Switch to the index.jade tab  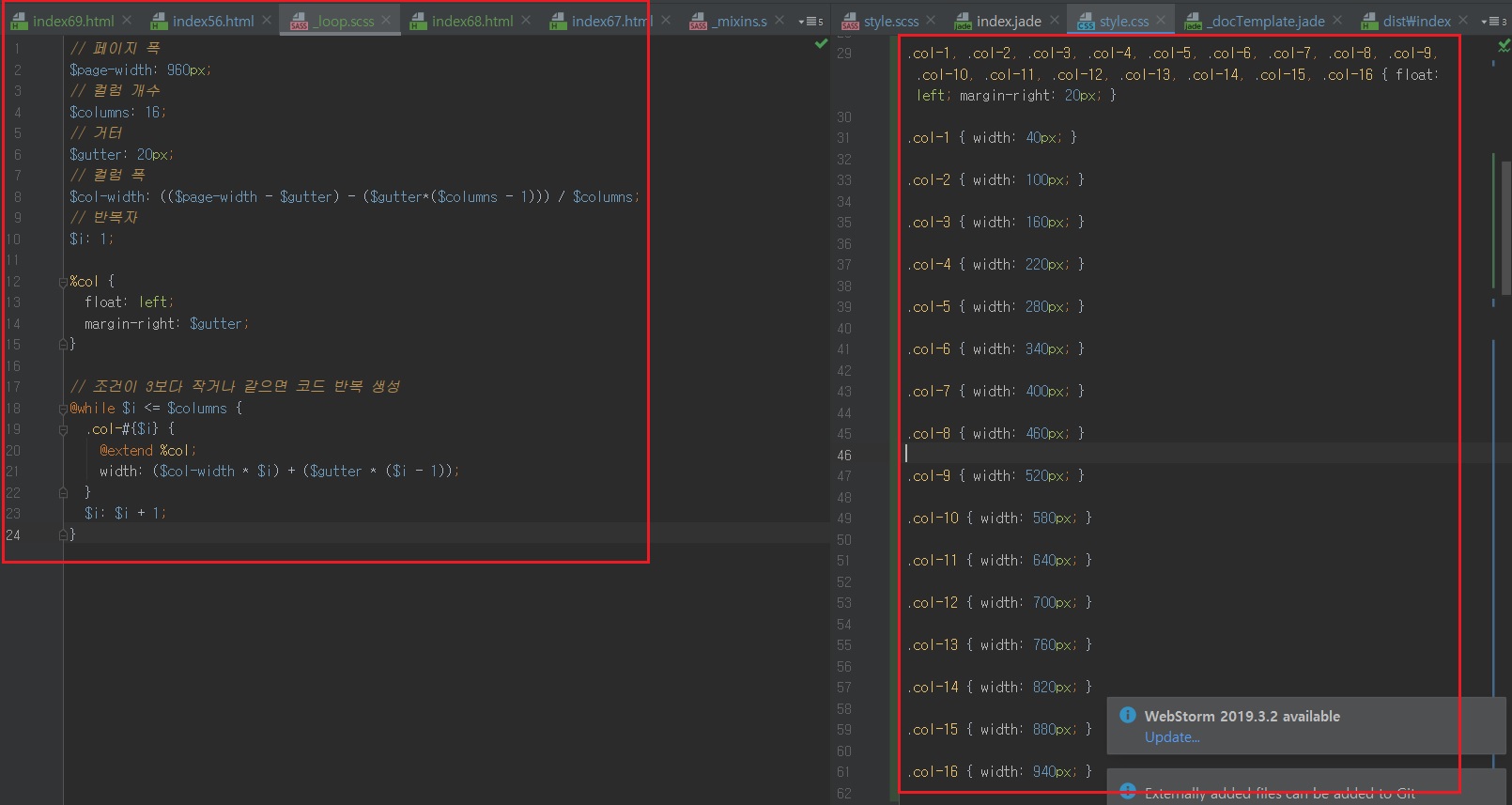(x=1008, y=21)
